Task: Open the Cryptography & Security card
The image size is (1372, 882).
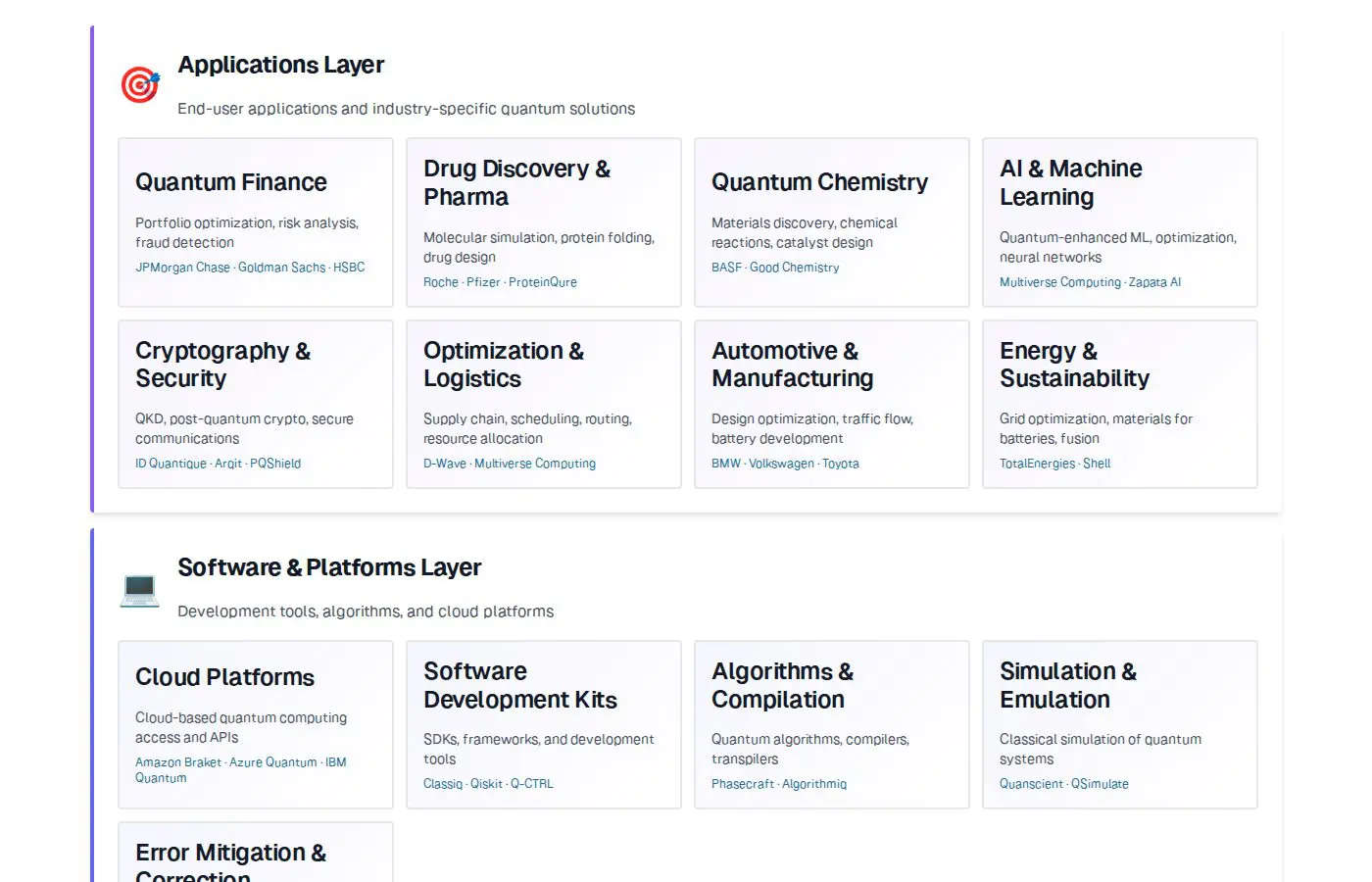Action: pos(256,404)
